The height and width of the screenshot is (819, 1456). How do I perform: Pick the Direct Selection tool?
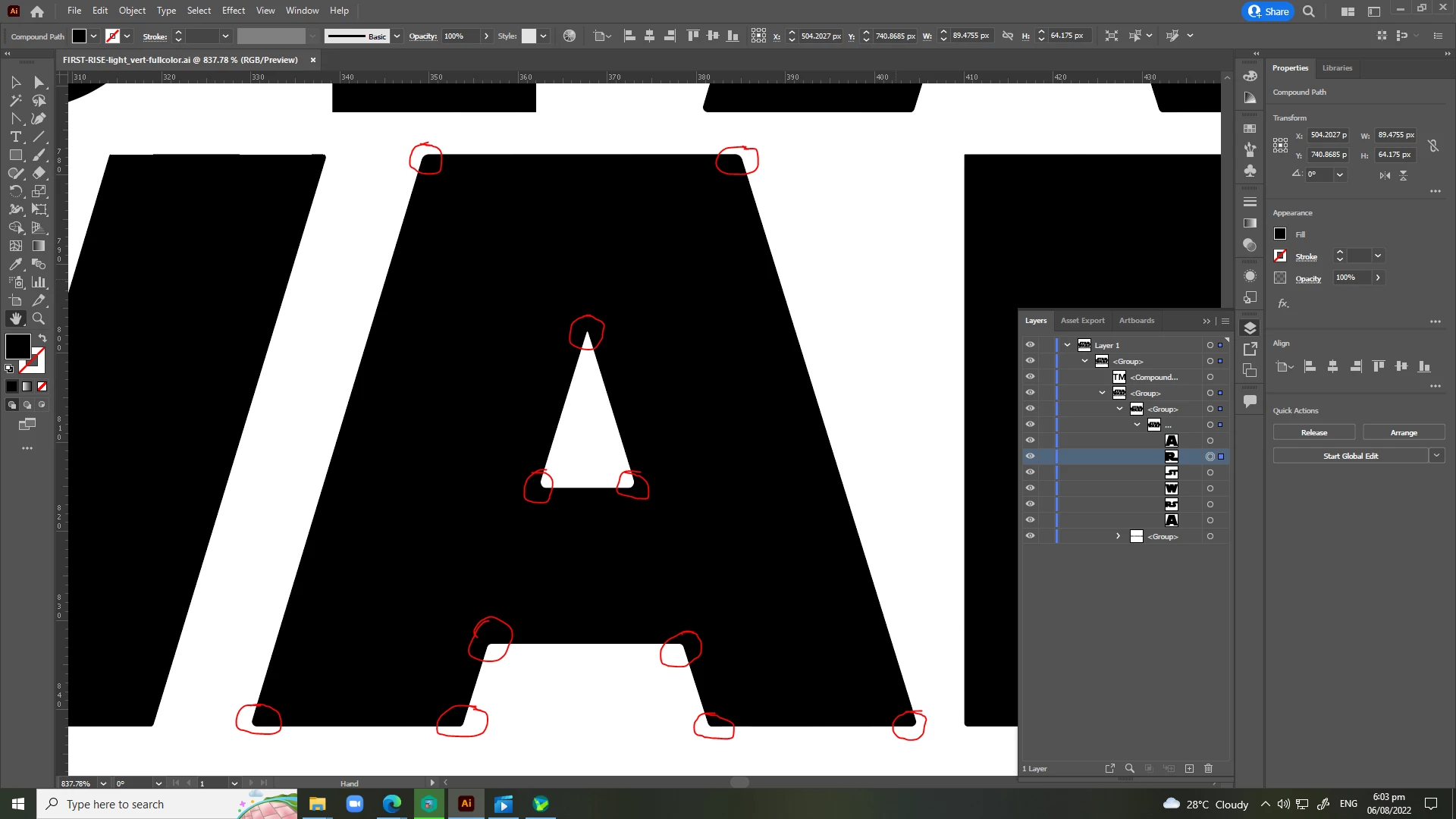click(39, 83)
